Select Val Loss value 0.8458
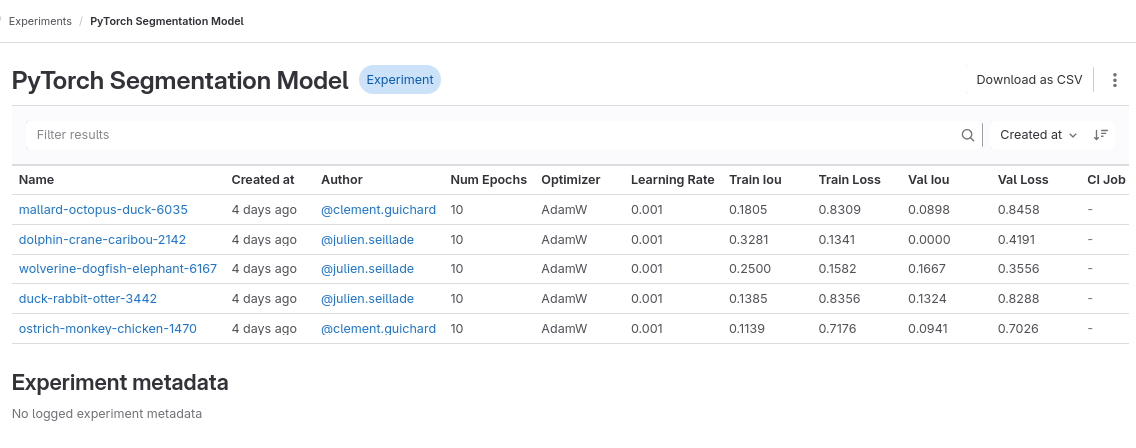Viewport: 1136px width, 448px height. click(1019, 210)
